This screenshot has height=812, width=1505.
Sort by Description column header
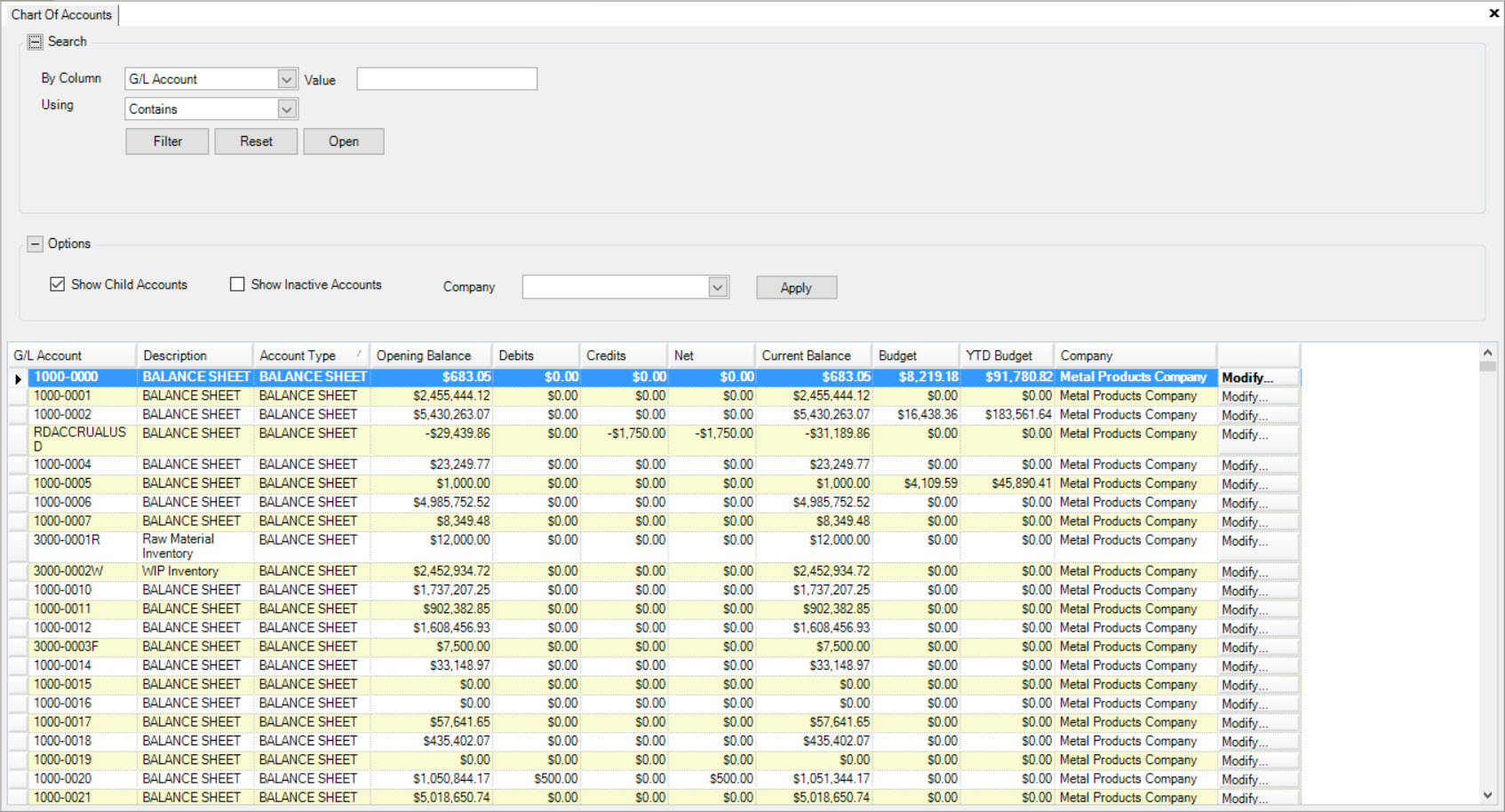(195, 355)
